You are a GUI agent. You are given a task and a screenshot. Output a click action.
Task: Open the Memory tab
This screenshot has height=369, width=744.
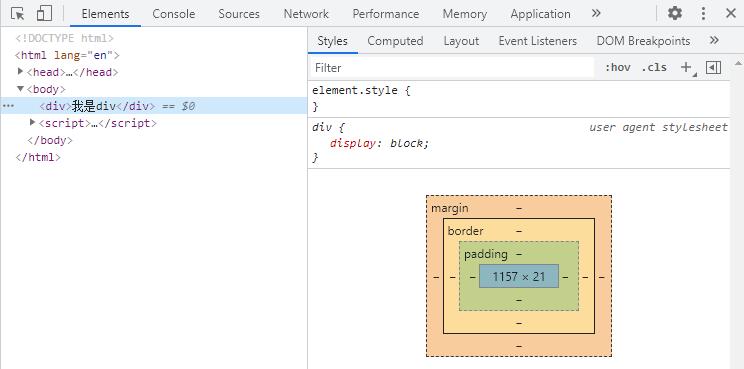point(465,14)
